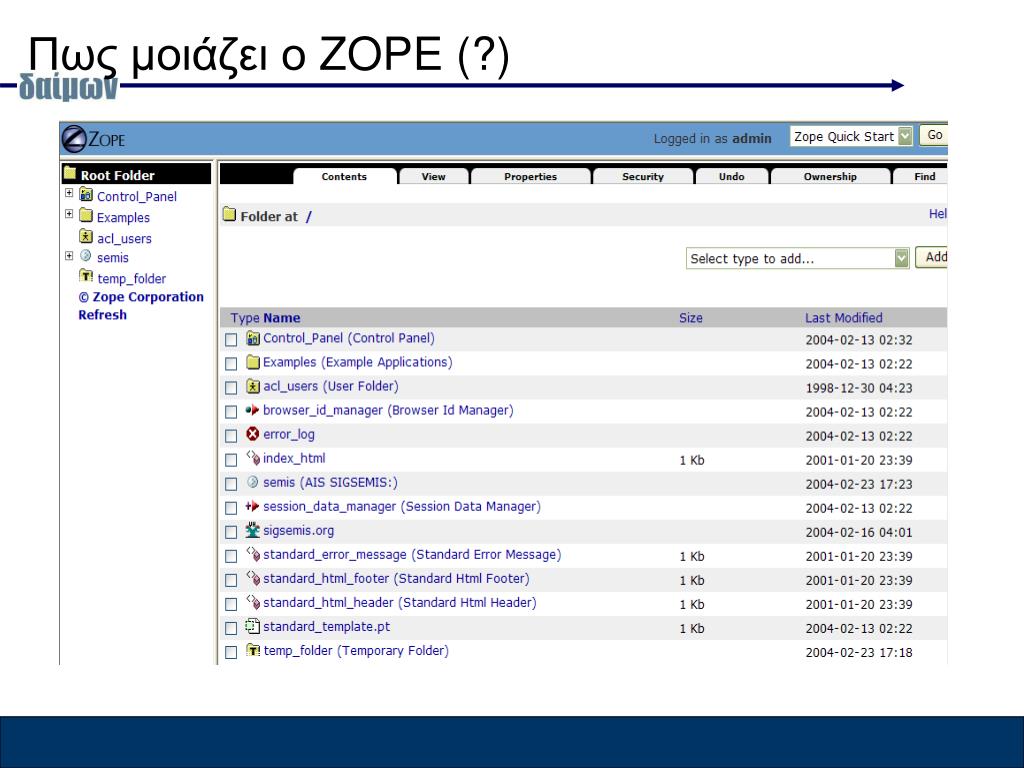The height and width of the screenshot is (768, 1024).
Task: Open Zope Quick Start dropdown
Action: click(x=851, y=136)
